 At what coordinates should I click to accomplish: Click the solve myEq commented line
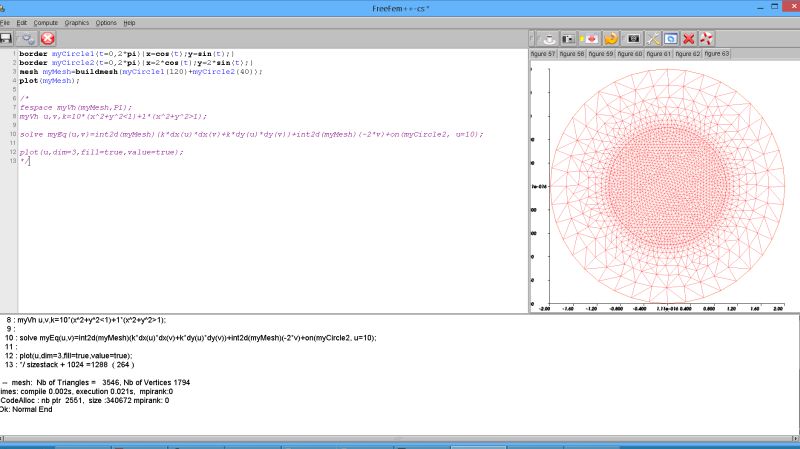(x=251, y=135)
